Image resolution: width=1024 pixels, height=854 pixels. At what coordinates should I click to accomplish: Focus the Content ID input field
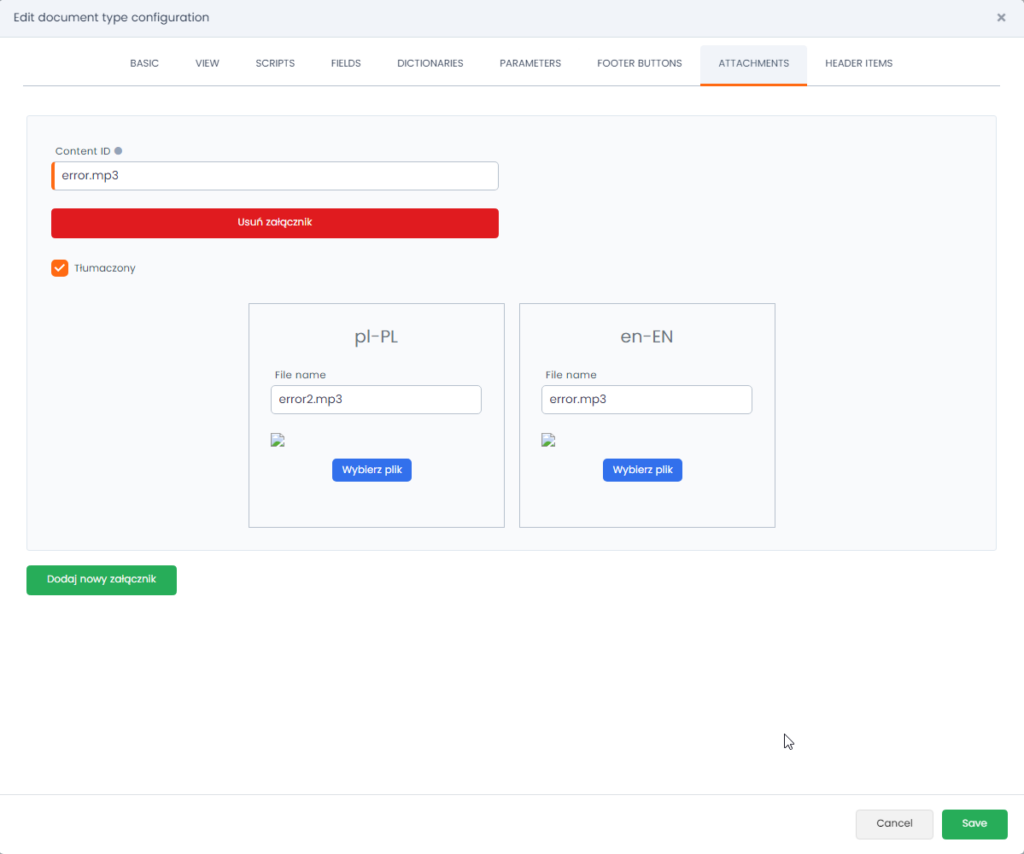point(275,176)
